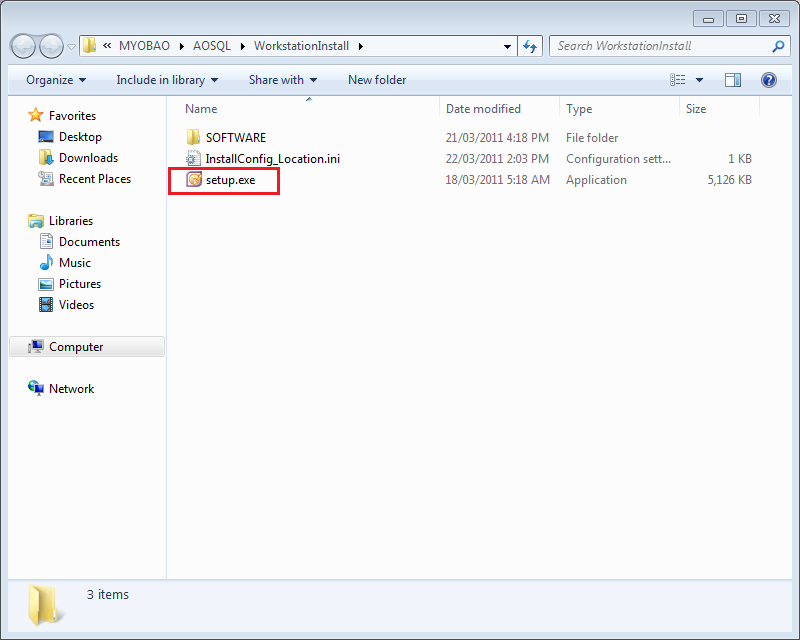Screen dimensions: 800x640
Task: Open the address bar history dropdown
Action: pyautogui.click(x=508, y=46)
